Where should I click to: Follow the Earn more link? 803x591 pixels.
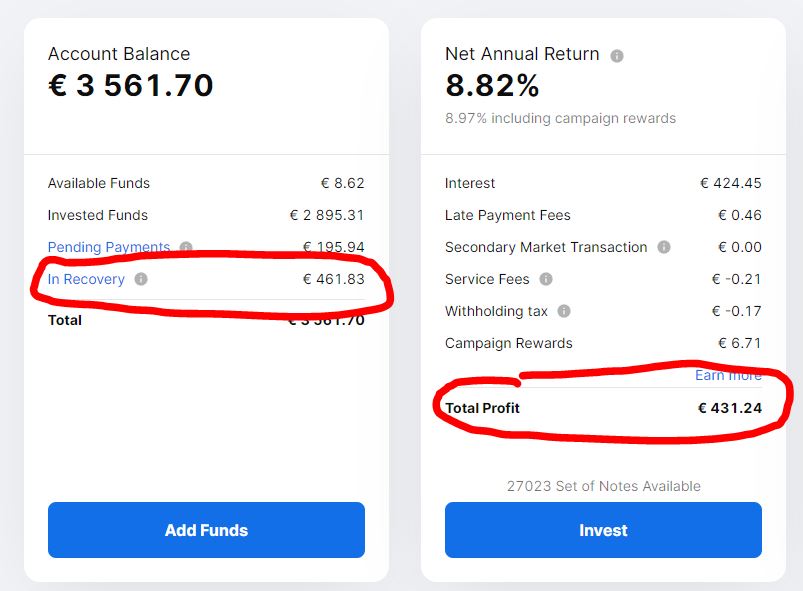[728, 375]
